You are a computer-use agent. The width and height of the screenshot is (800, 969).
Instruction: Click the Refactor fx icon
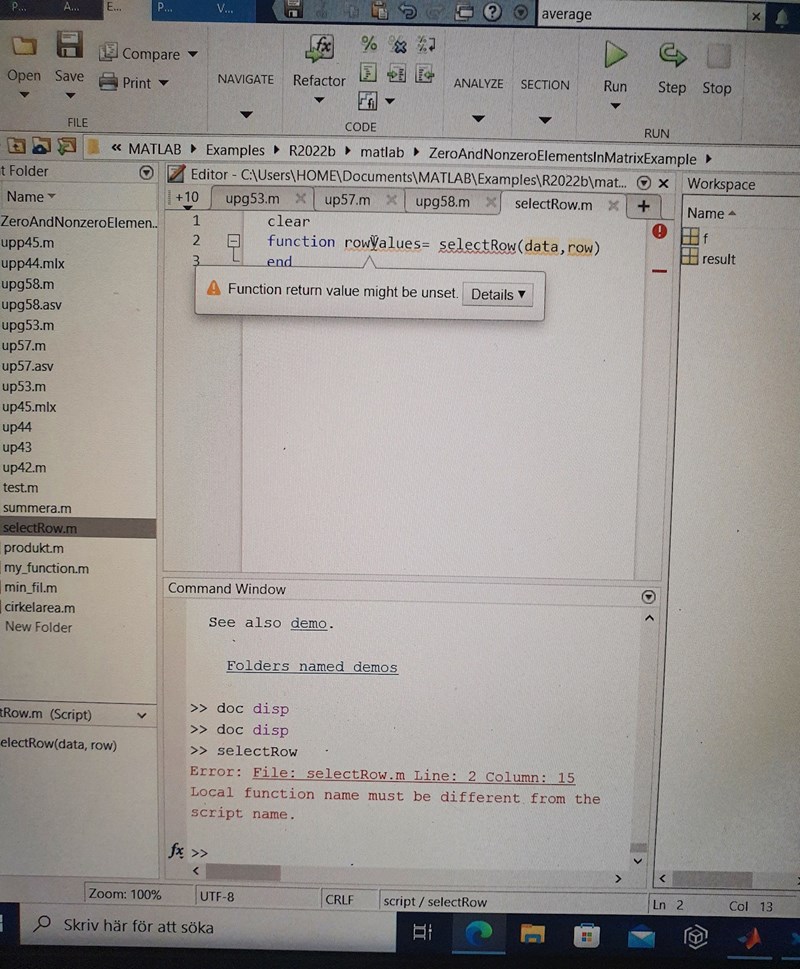coord(319,47)
